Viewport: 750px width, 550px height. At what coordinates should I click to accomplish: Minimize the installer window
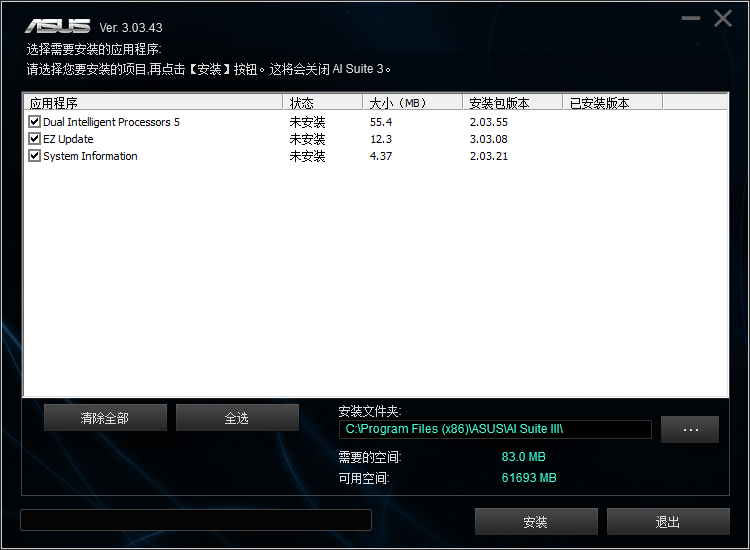pyautogui.click(x=691, y=19)
